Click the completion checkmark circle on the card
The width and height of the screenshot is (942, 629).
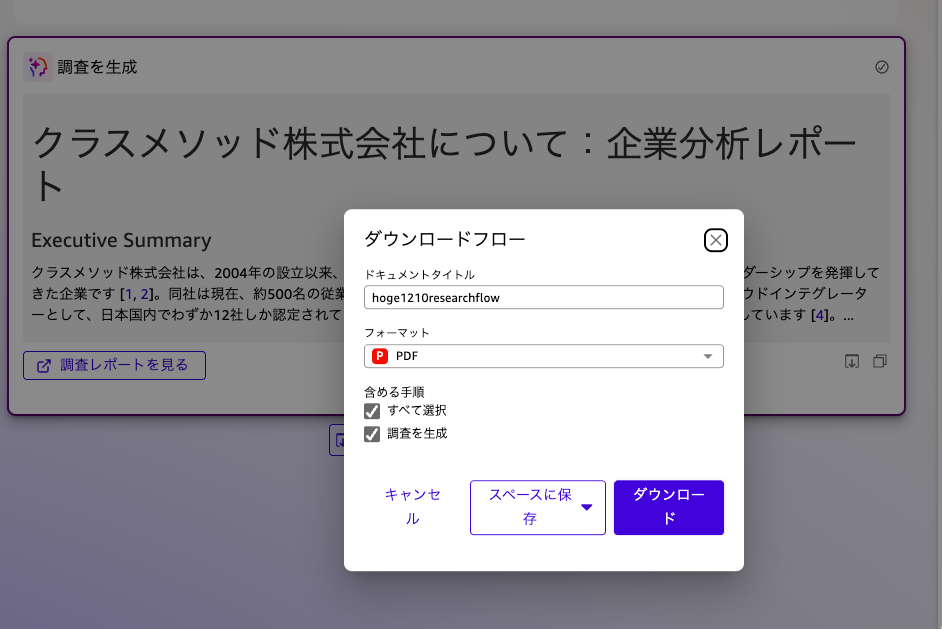[x=881, y=67]
